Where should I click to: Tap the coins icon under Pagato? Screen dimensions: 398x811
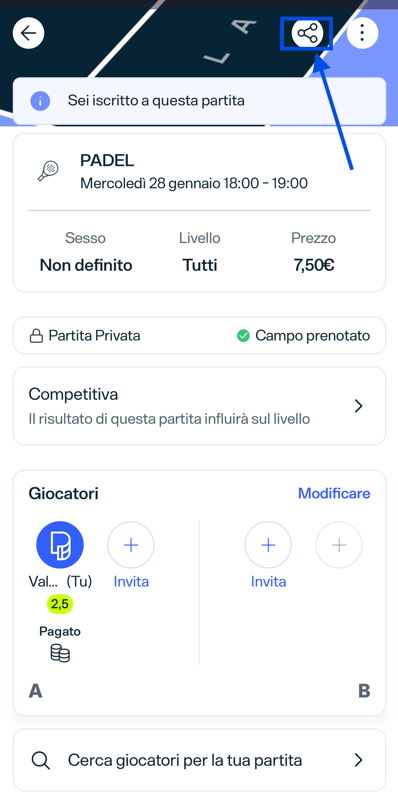tap(60, 653)
